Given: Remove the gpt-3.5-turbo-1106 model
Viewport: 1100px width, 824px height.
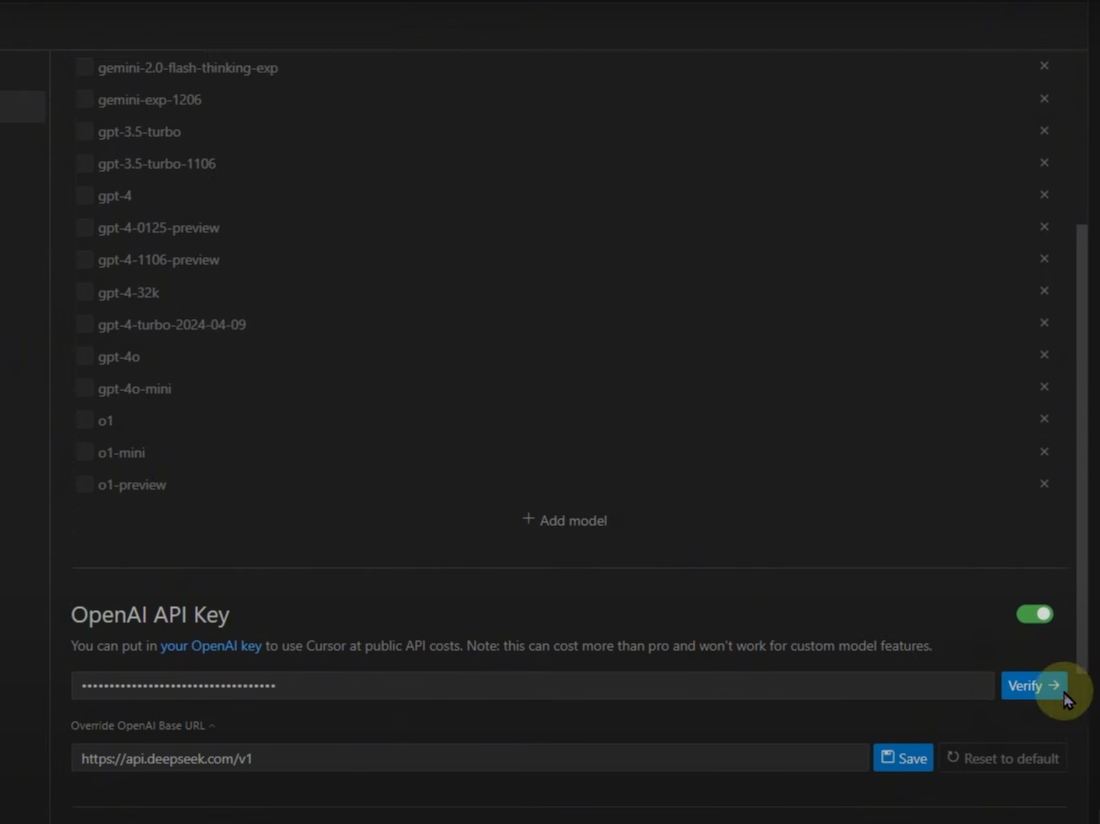Looking at the screenshot, I should point(1044,163).
